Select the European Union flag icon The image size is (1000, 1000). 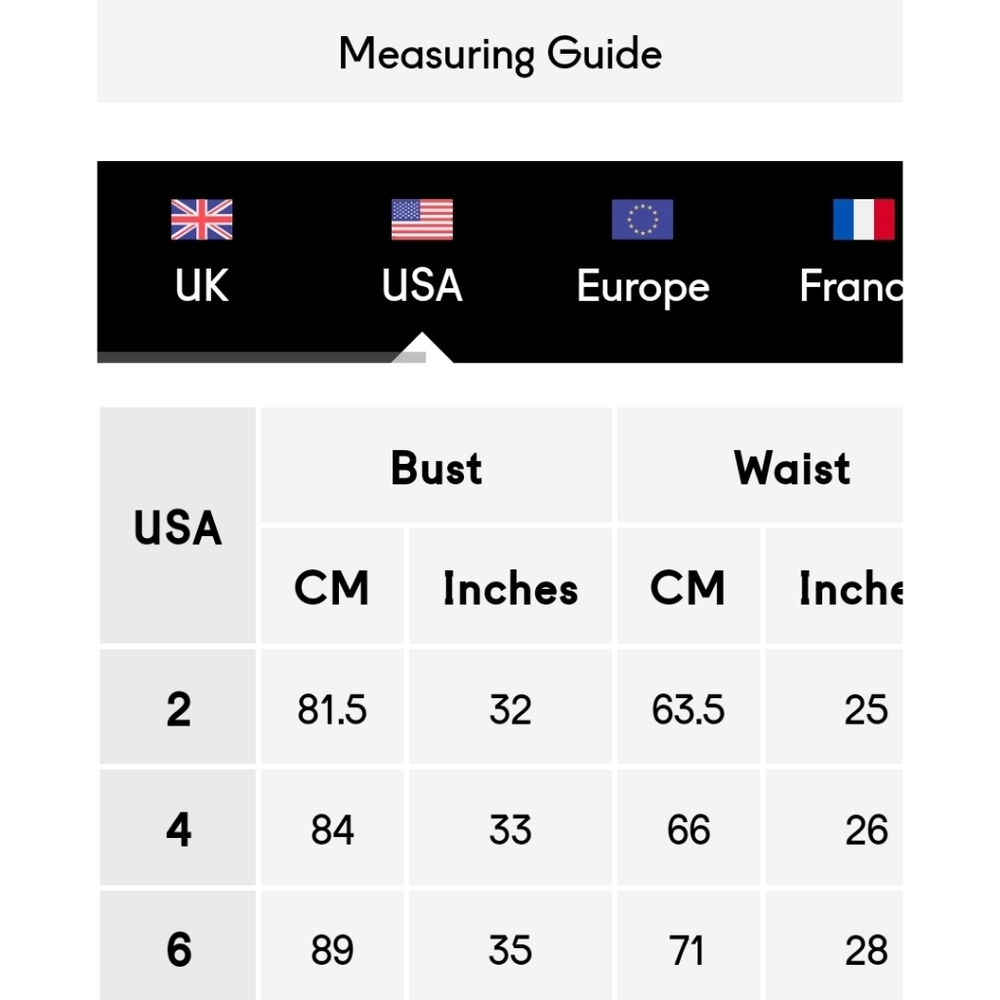pos(642,219)
